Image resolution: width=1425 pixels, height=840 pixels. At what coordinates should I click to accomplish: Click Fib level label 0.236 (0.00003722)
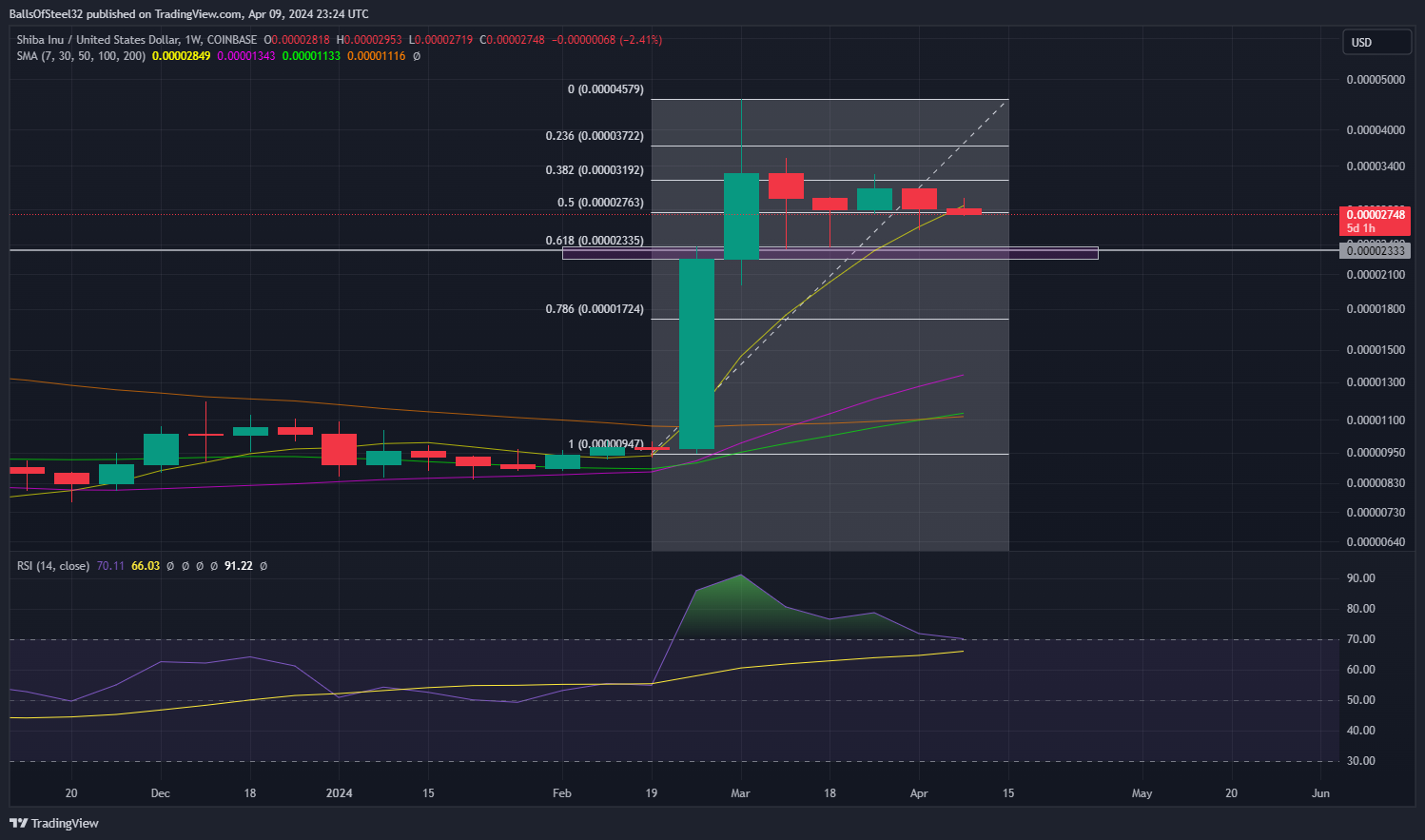(595, 136)
